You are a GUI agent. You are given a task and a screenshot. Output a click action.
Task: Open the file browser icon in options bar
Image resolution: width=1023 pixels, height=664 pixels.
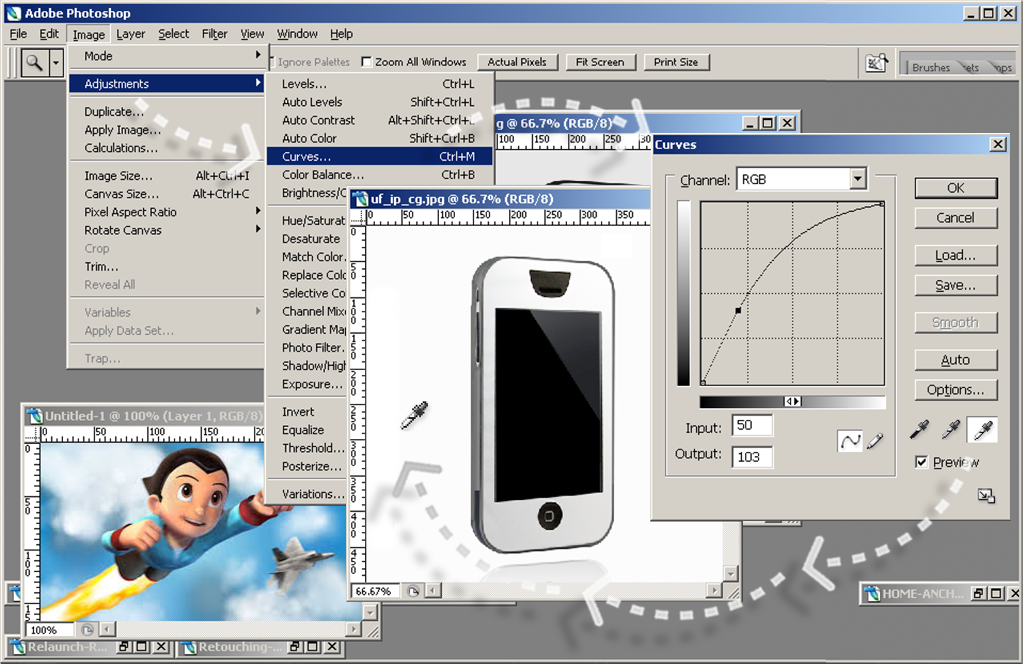click(x=876, y=63)
